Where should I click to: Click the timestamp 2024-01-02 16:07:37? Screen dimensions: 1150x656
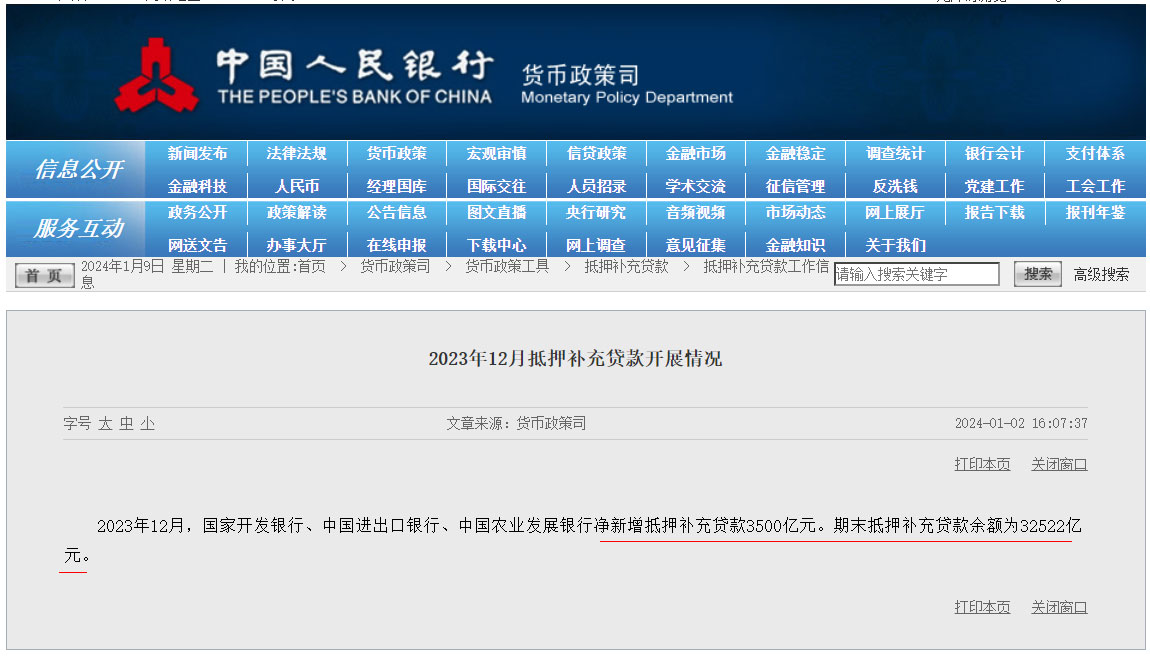pos(1021,423)
